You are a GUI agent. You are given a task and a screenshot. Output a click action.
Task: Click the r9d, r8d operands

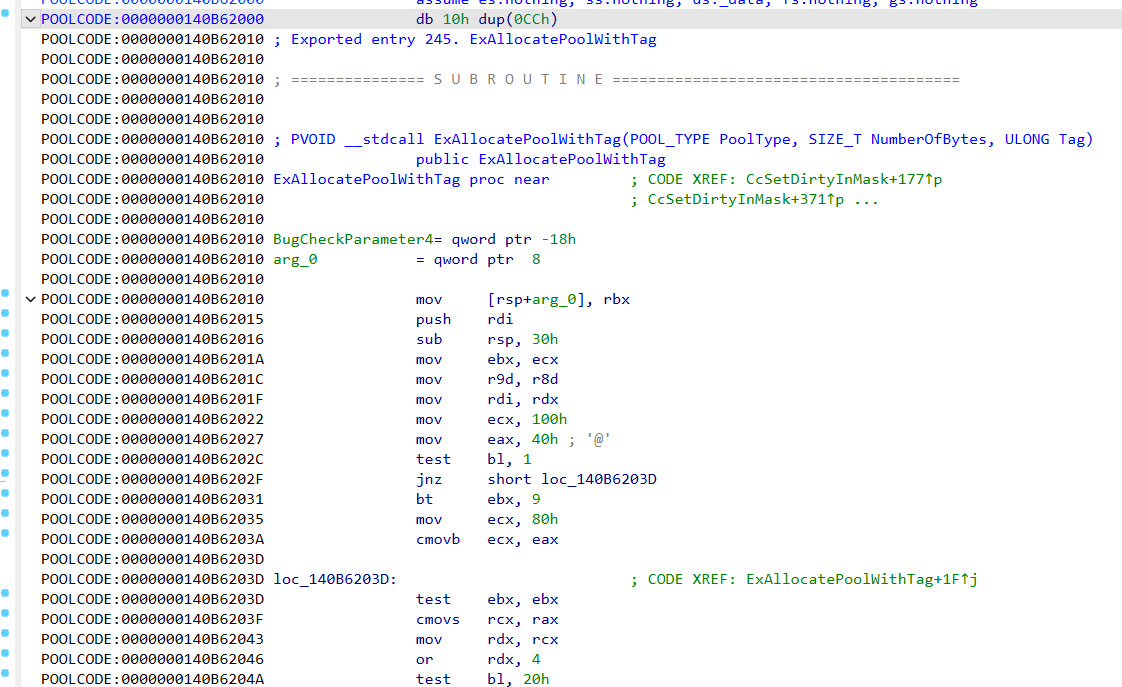522,380
